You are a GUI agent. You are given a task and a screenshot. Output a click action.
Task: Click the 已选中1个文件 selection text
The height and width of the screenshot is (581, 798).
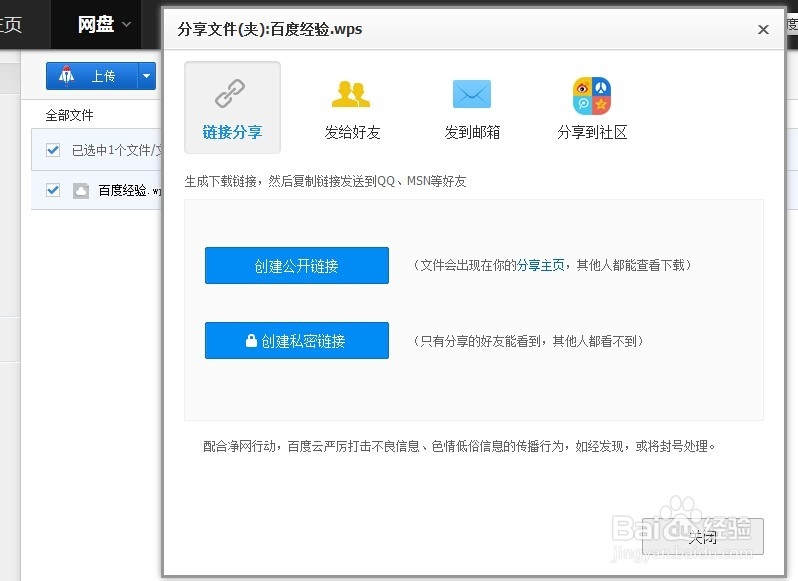117,150
